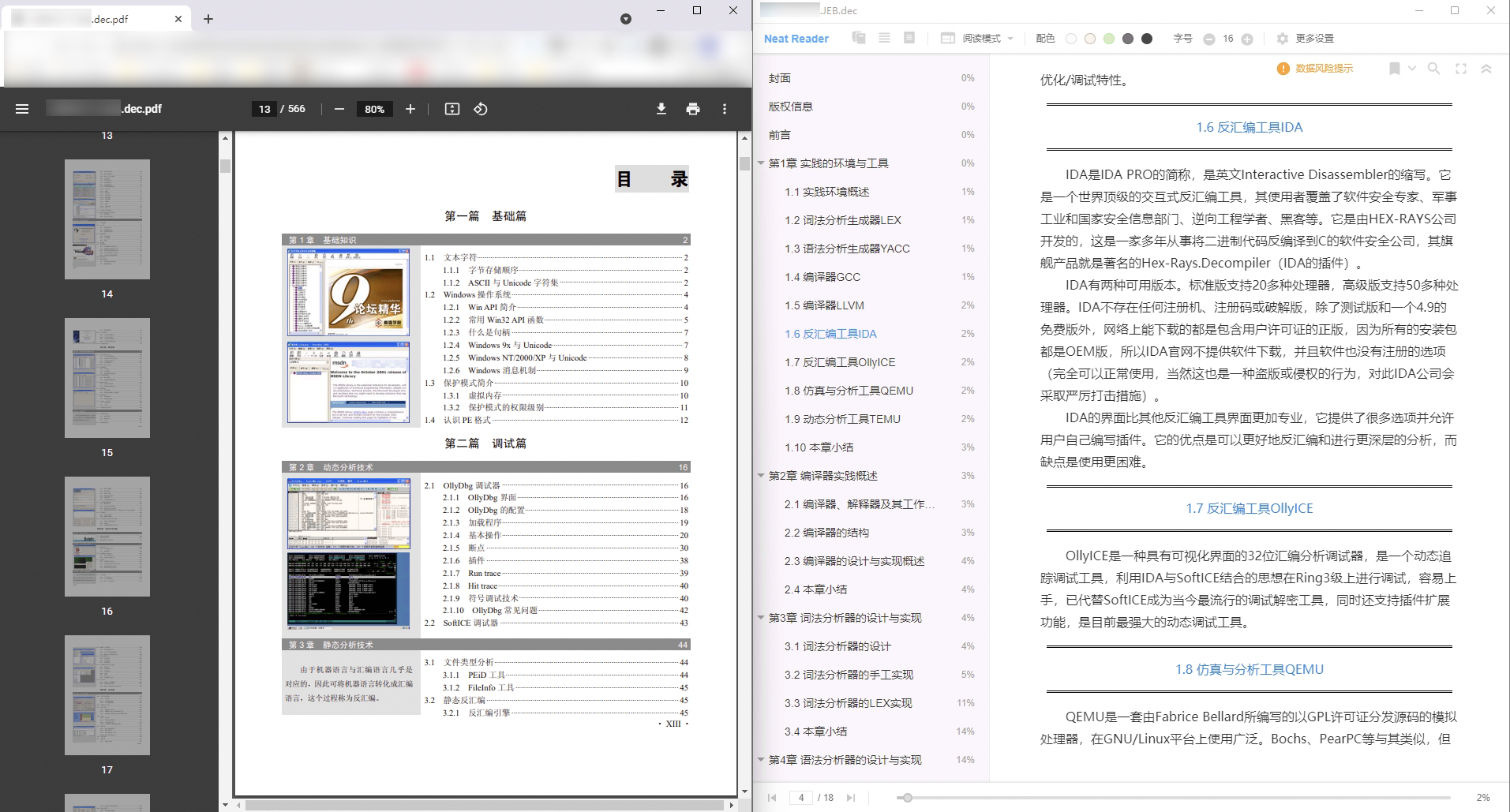The height and width of the screenshot is (812, 1510).
Task: Open the tab search dropdown circle
Action: click(x=626, y=19)
